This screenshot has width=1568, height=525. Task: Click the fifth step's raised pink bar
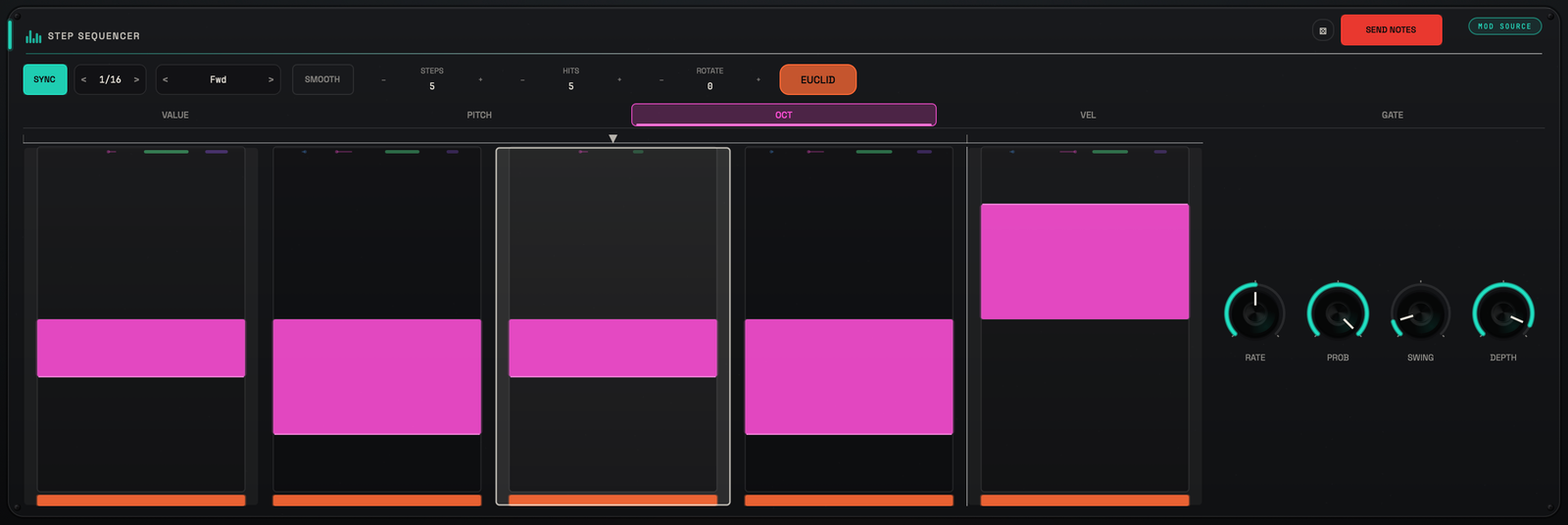[1085, 262]
